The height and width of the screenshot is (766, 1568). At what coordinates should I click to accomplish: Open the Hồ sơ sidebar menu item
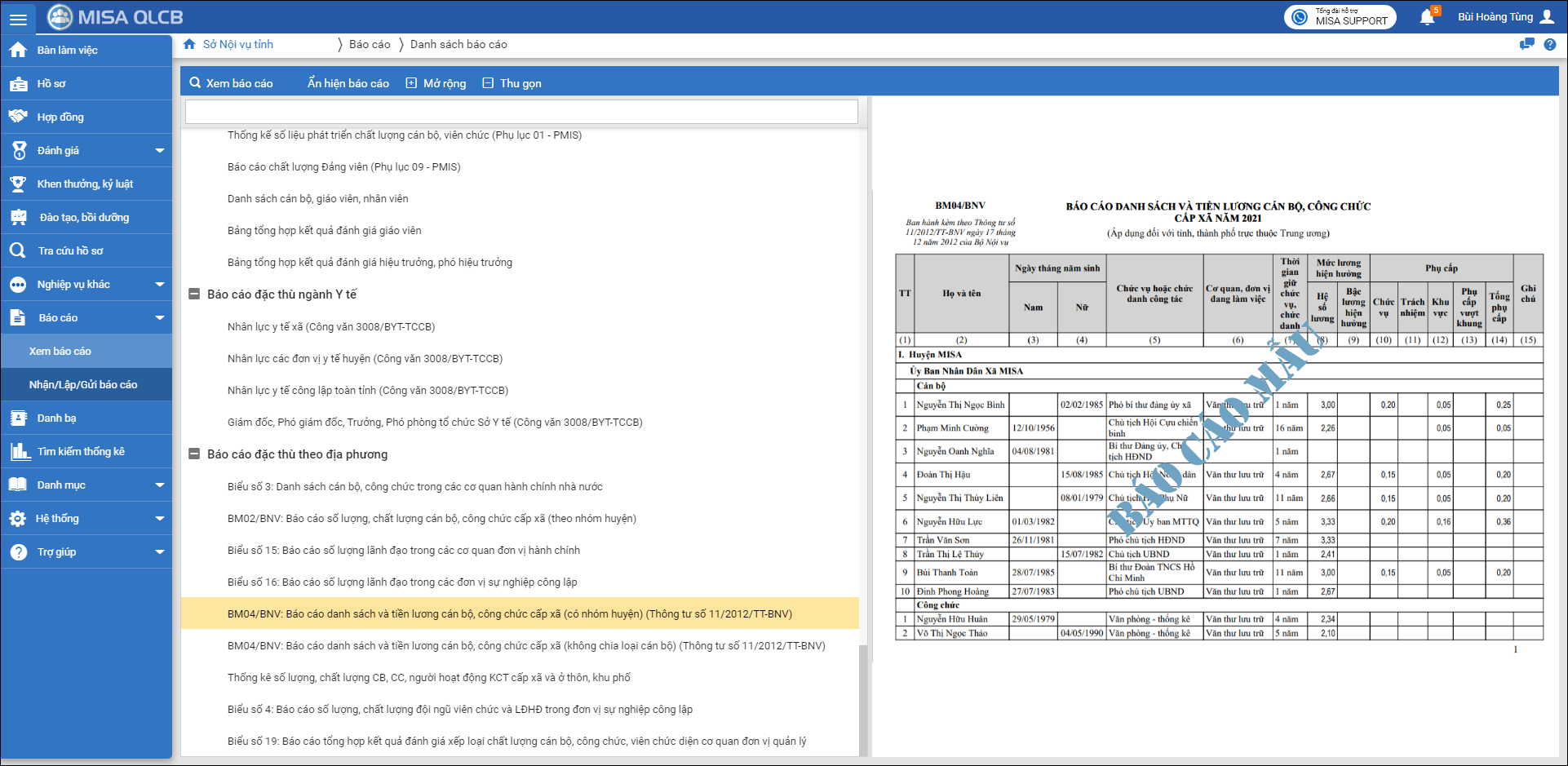click(51, 84)
